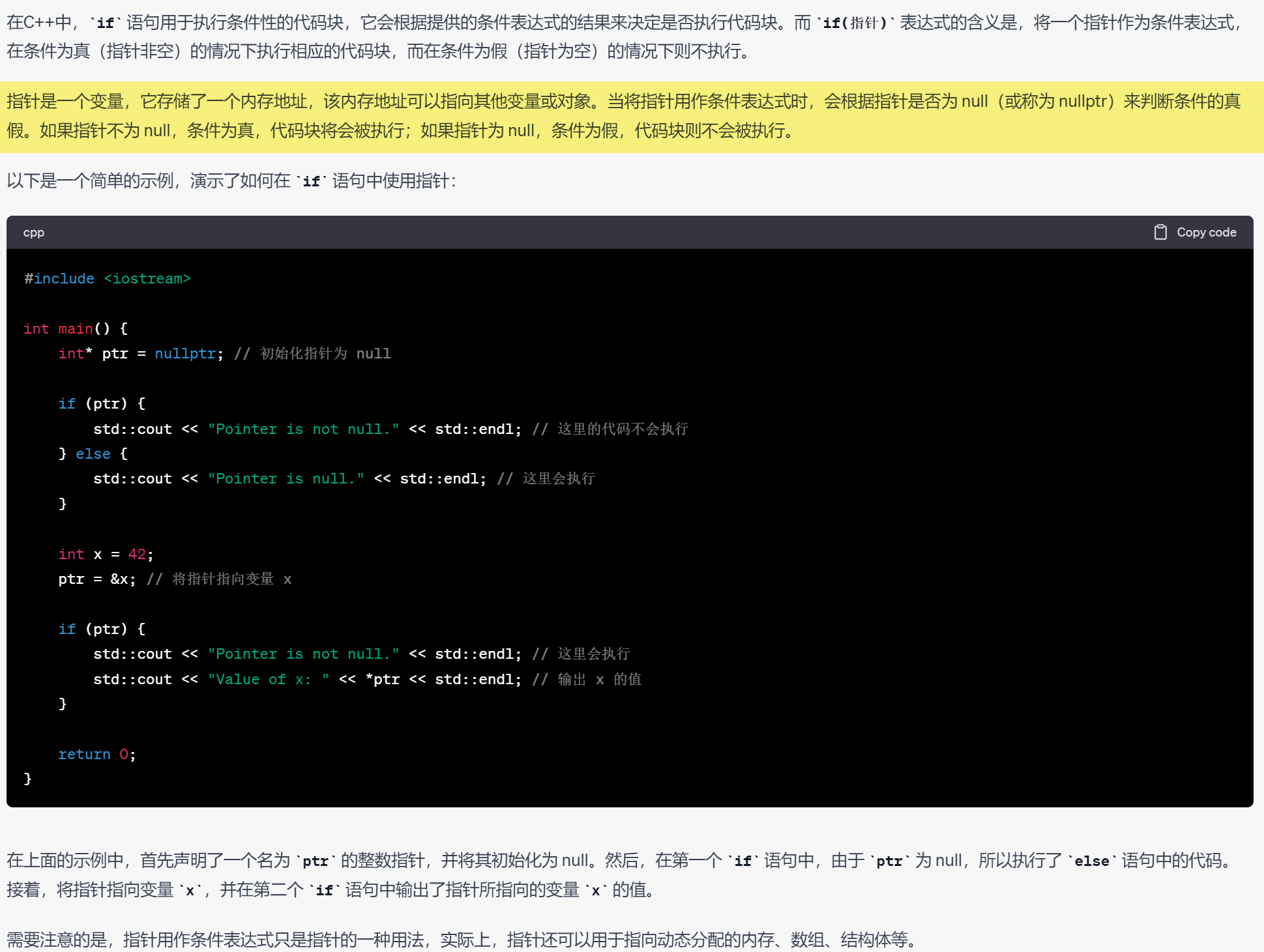Click the yellow highlighted paragraph about 指针是一个变量
Image resolution: width=1264 pixels, height=952 pixels.
[632, 117]
